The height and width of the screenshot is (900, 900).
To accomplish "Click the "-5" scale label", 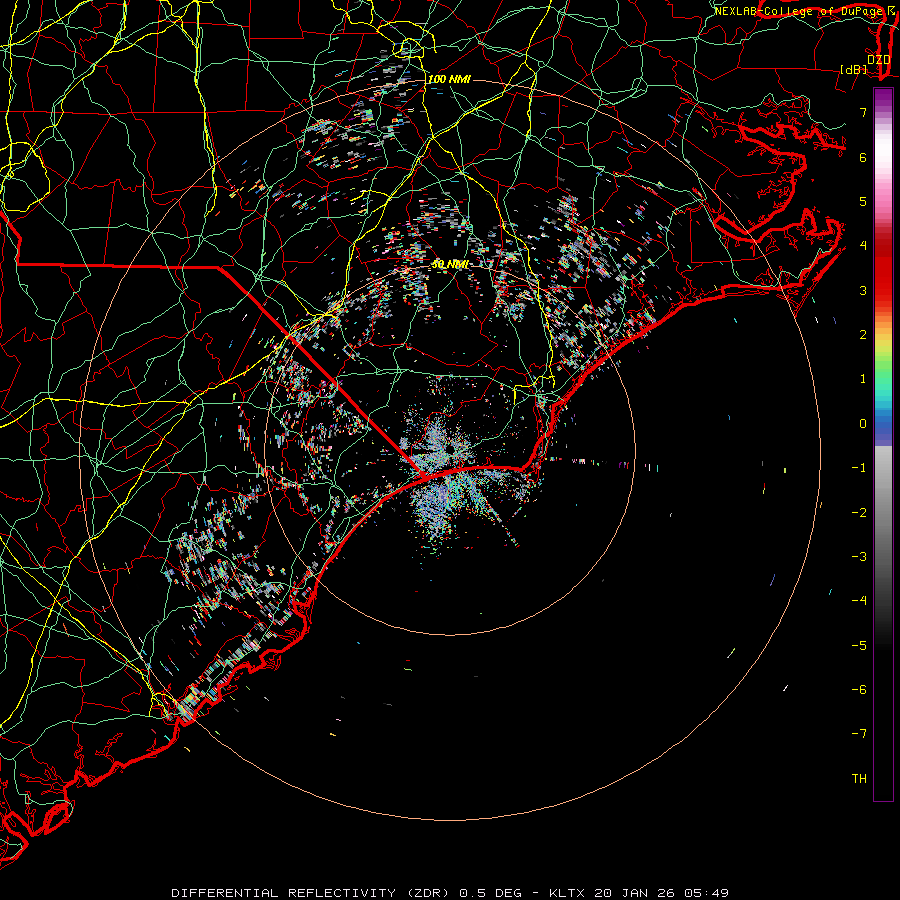I will point(859,646).
